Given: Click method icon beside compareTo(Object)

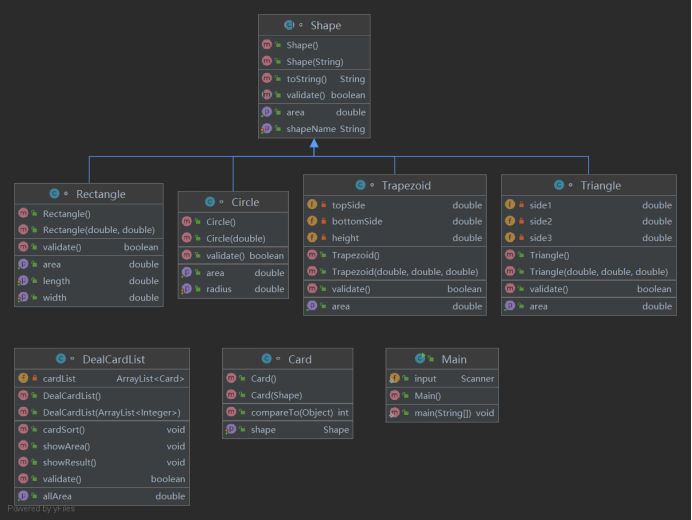Looking at the screenshot, I should tap(231, 412).
